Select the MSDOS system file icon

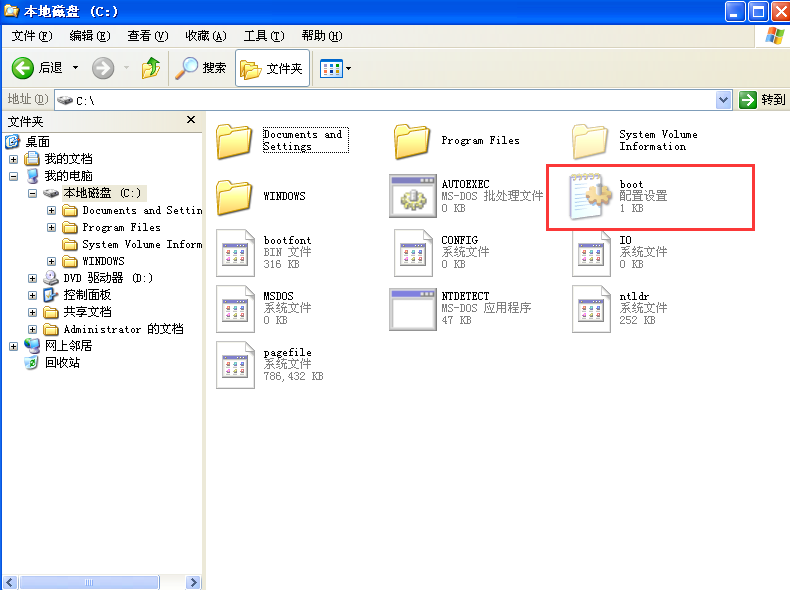(x=235, y=309)
